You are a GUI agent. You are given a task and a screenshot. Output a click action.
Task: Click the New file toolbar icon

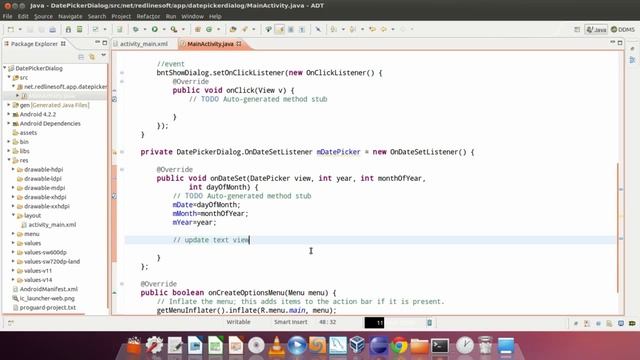coord(11,29)
